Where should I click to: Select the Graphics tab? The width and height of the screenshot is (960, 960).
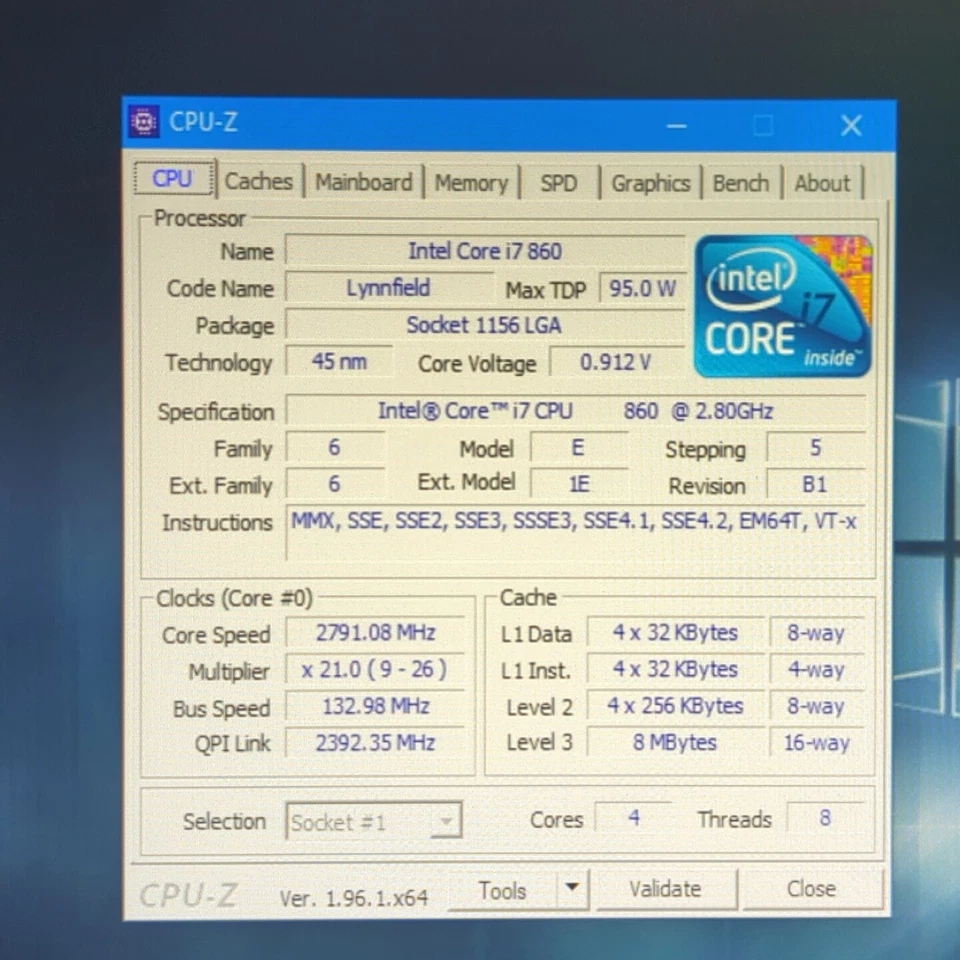click(650, 183)
